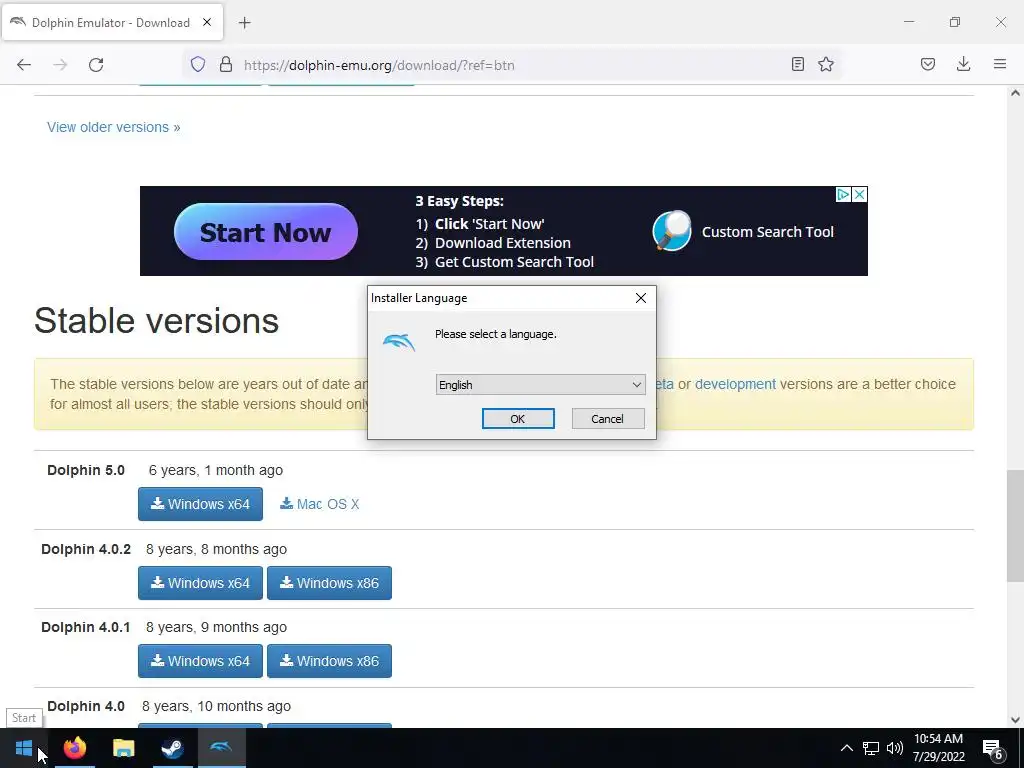
Task: Open the Firefox hamburger menu
Action: click(1000, 65)
